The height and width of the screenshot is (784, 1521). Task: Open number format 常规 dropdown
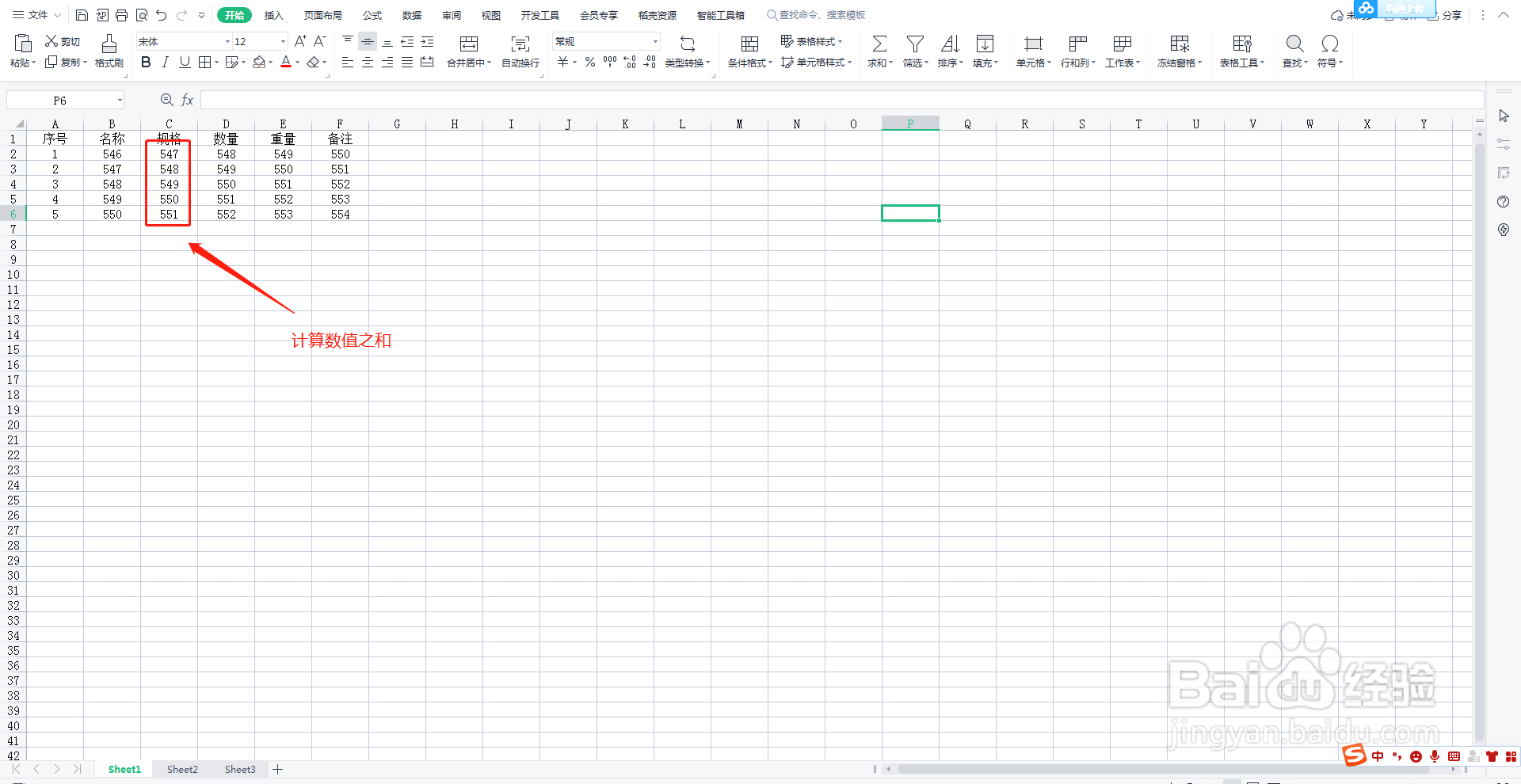pos(655,41)
